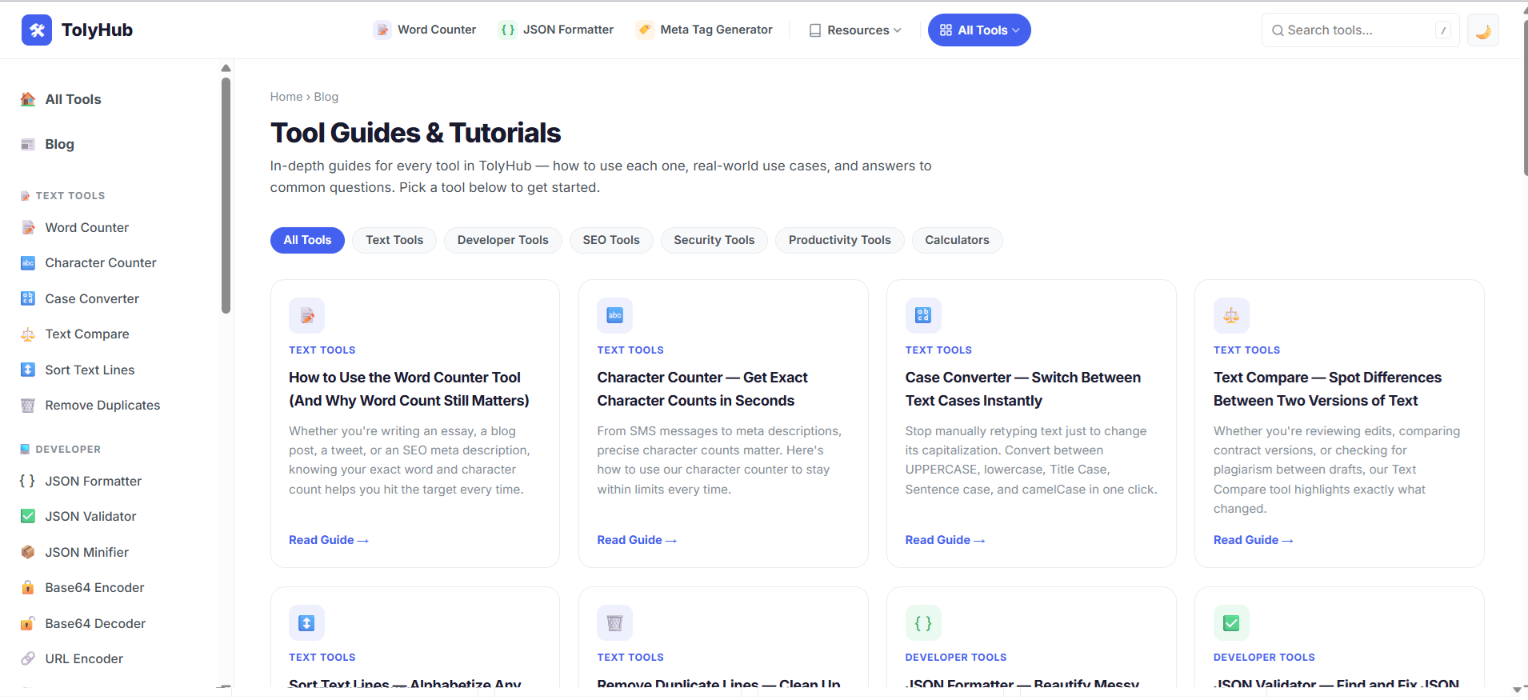Viewport: 1528px width, 700px height.
Task: Click the Search tools input field
Action: click(1360, 30)
